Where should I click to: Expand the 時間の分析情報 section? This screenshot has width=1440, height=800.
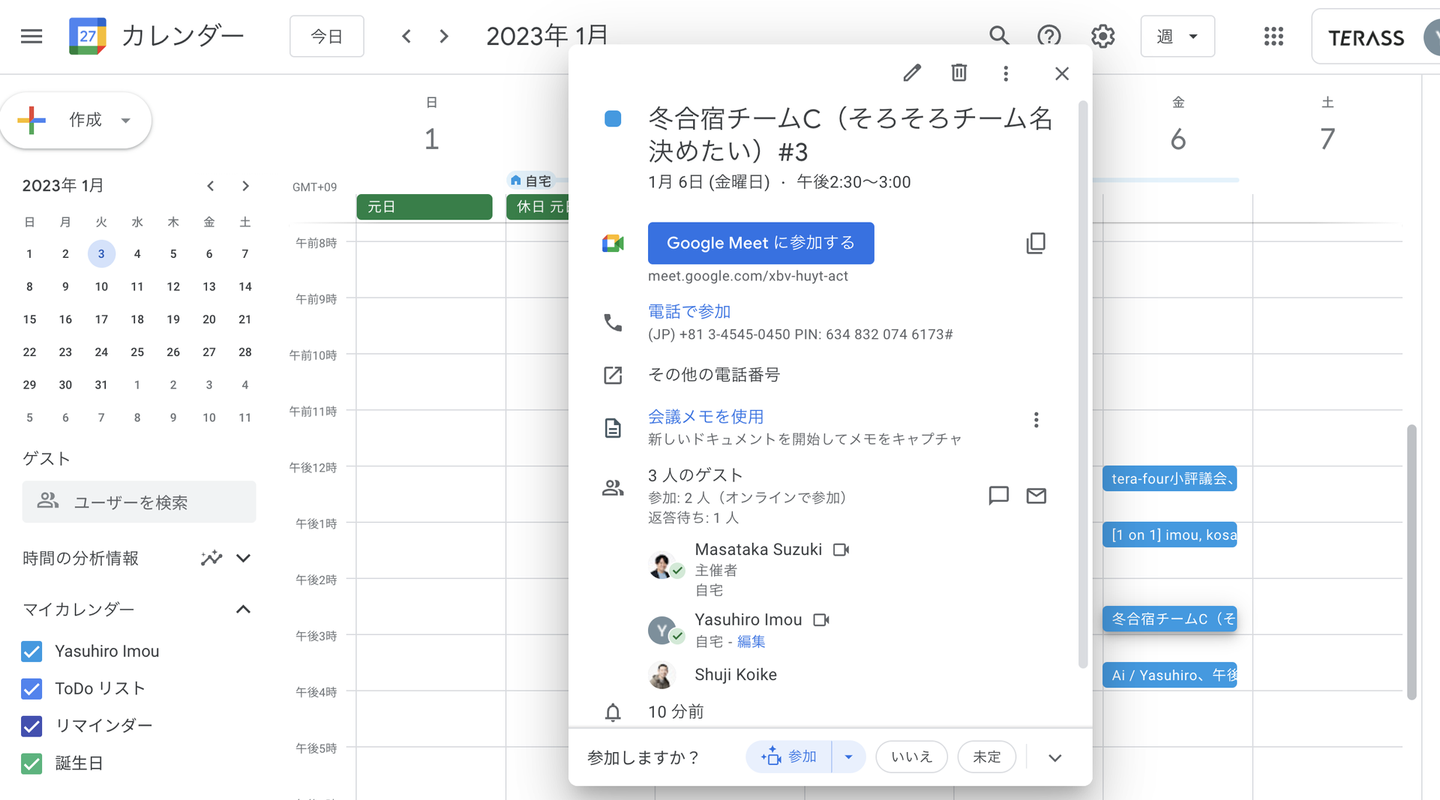243,558
